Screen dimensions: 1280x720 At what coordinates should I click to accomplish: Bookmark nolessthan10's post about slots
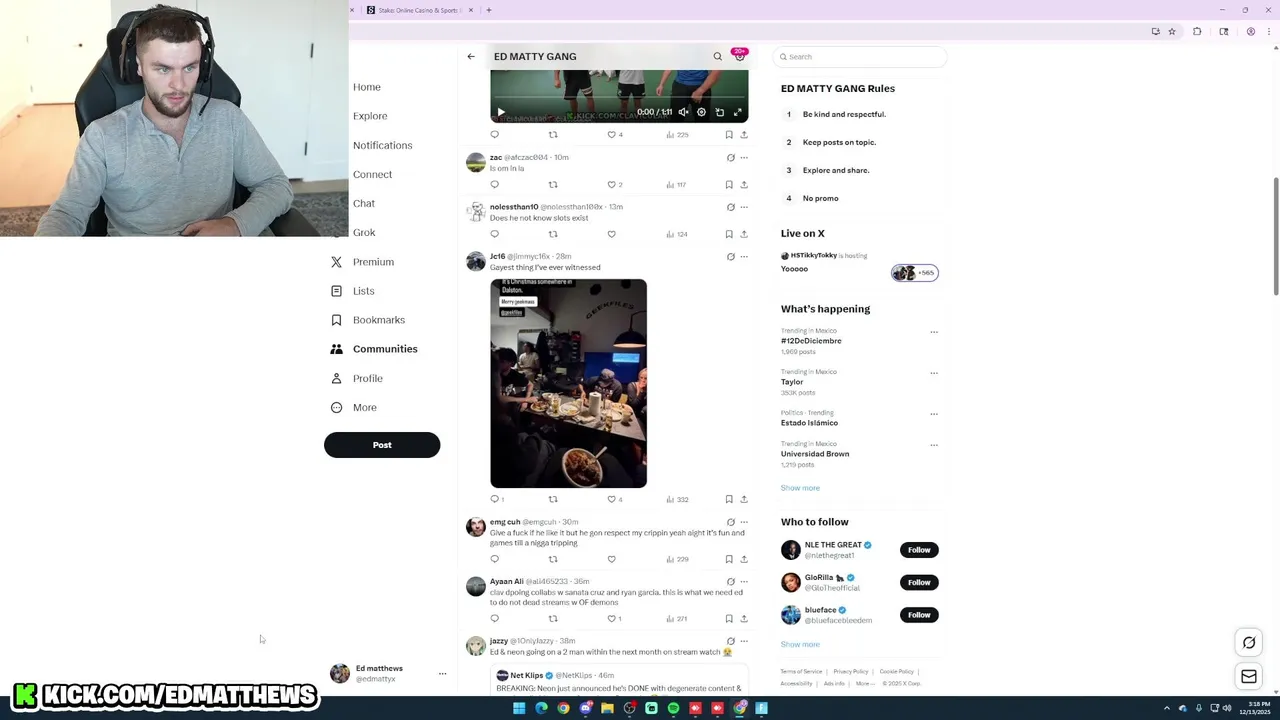pos(729,234)
